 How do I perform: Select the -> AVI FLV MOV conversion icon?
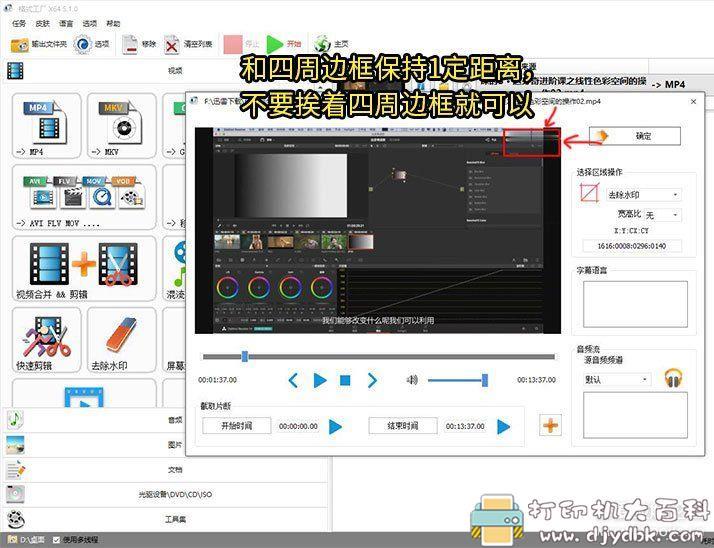[84, 197]
